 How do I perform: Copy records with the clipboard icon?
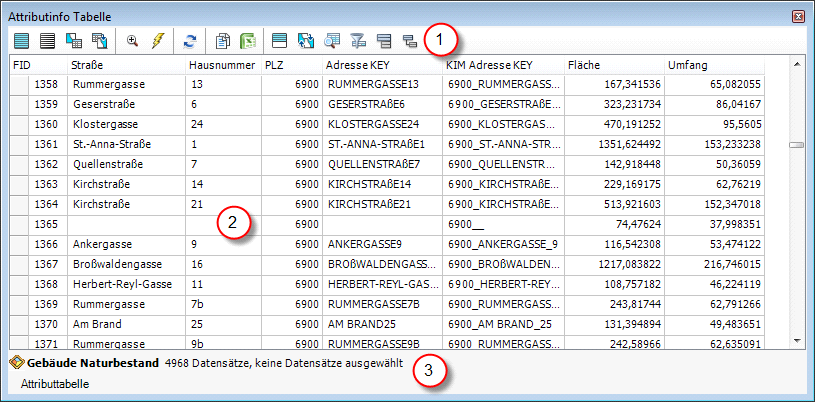[x=224, y=41]
